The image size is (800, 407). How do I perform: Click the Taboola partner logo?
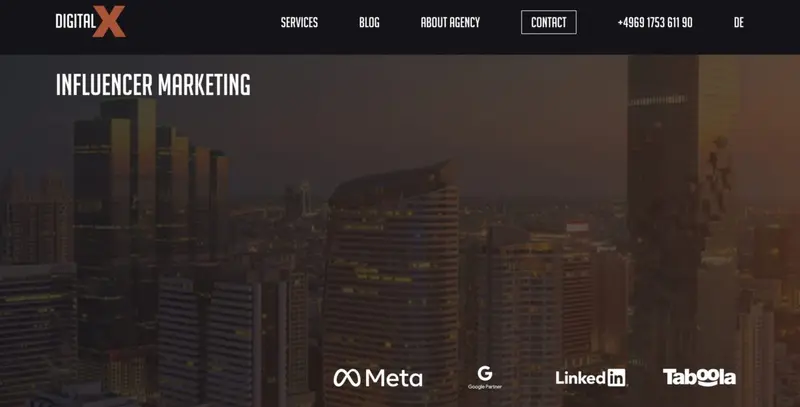pos(699,377)
